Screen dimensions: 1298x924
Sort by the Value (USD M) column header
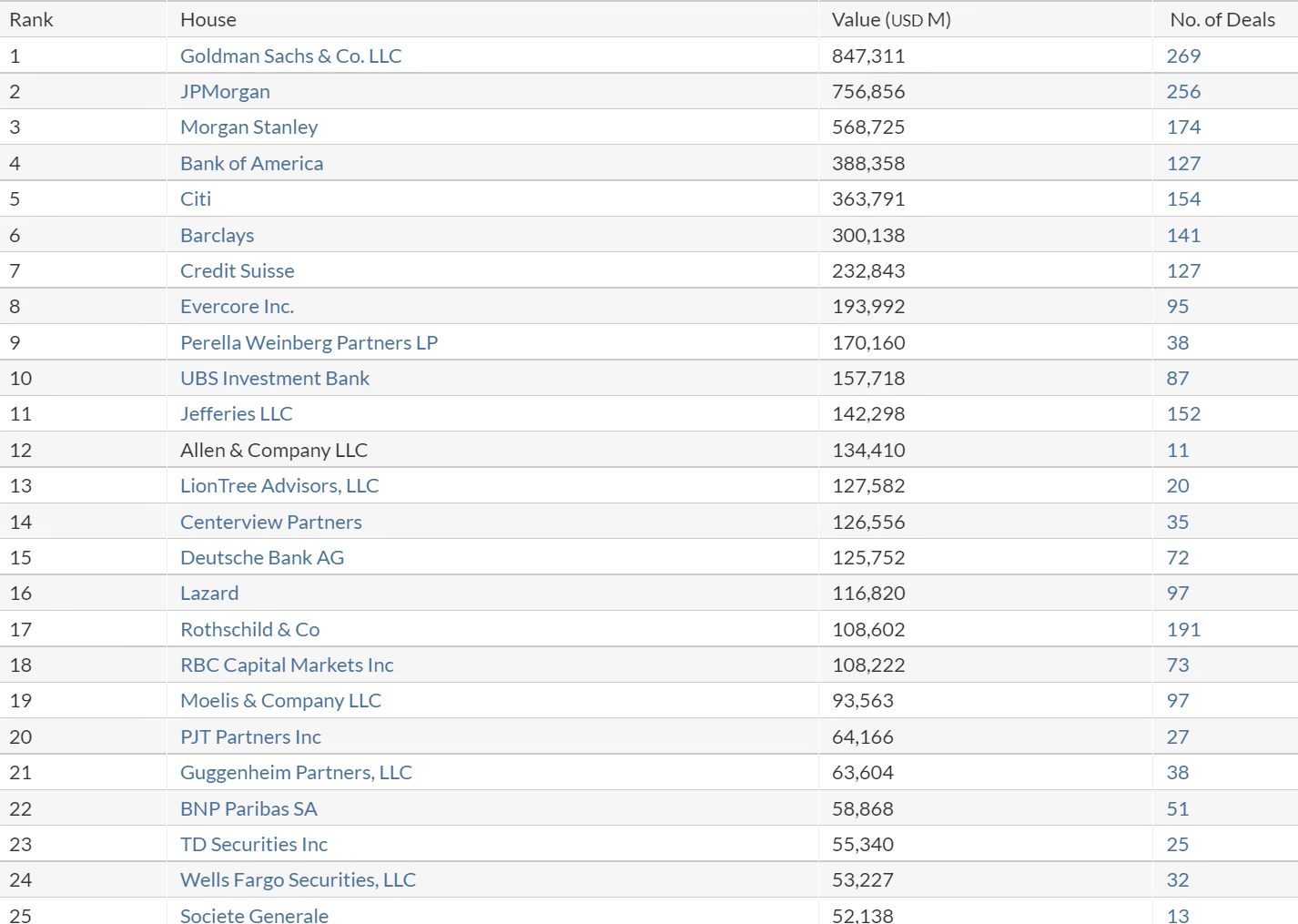point(890,19)
